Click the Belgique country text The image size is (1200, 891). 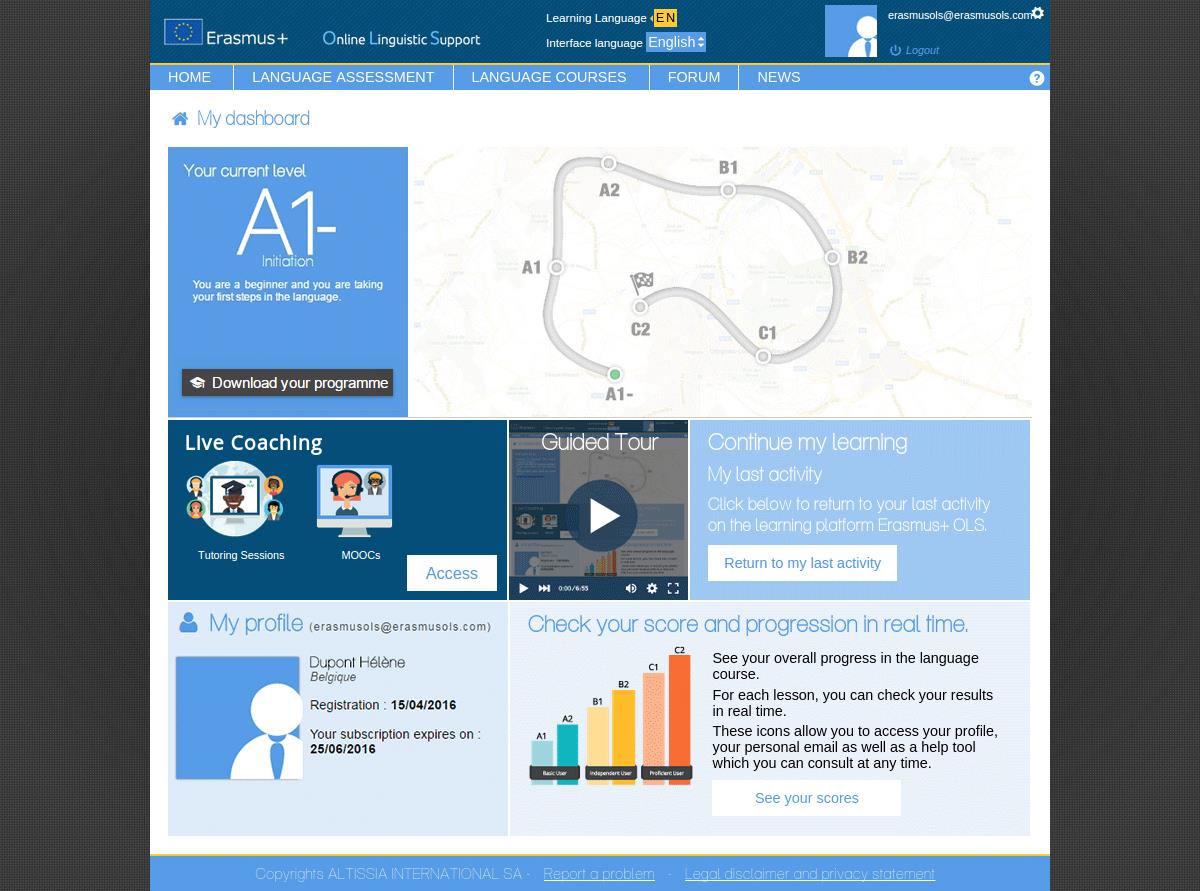click(x=333, y=677)
